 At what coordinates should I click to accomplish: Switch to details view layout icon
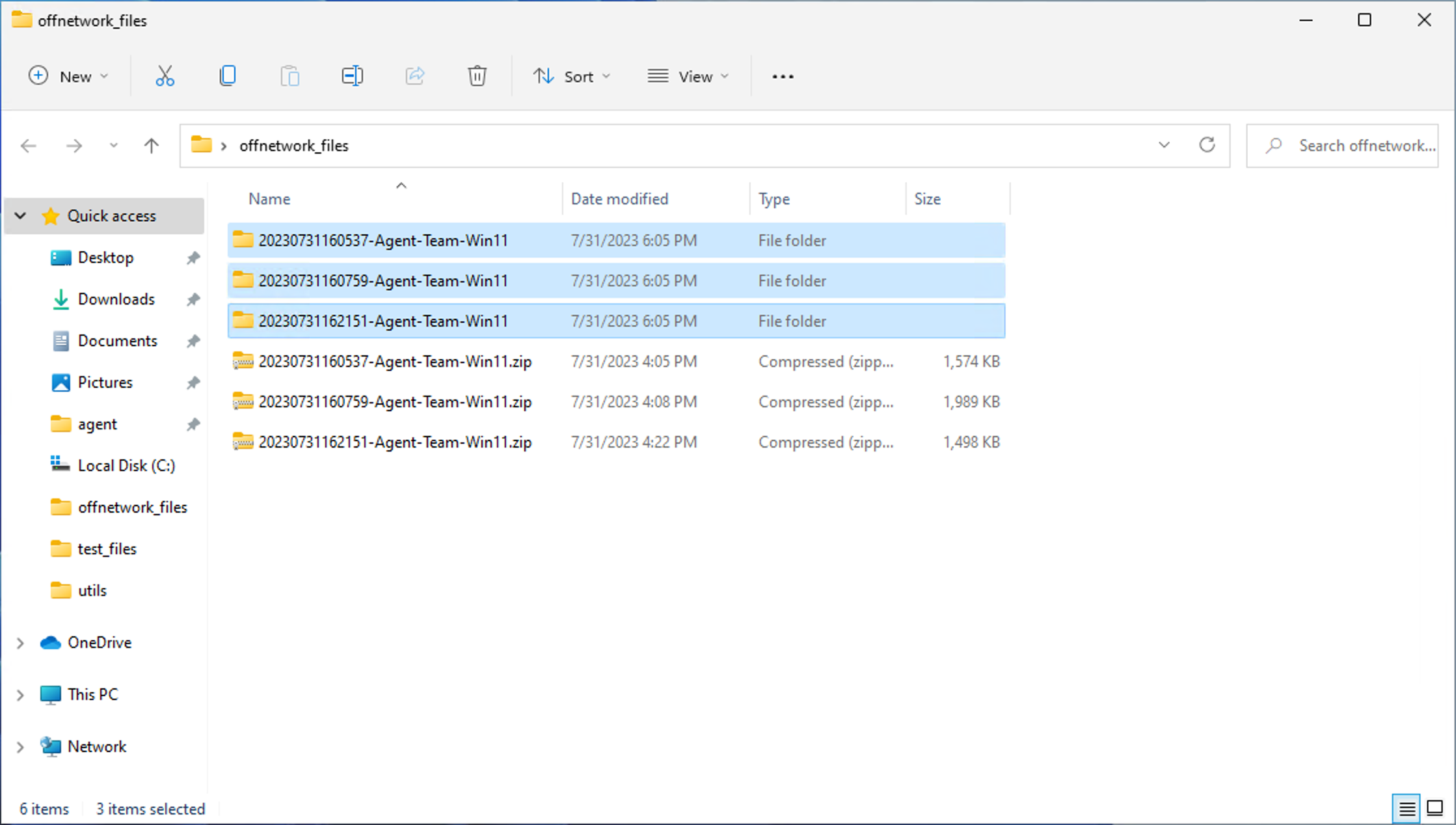(1407, 808)
